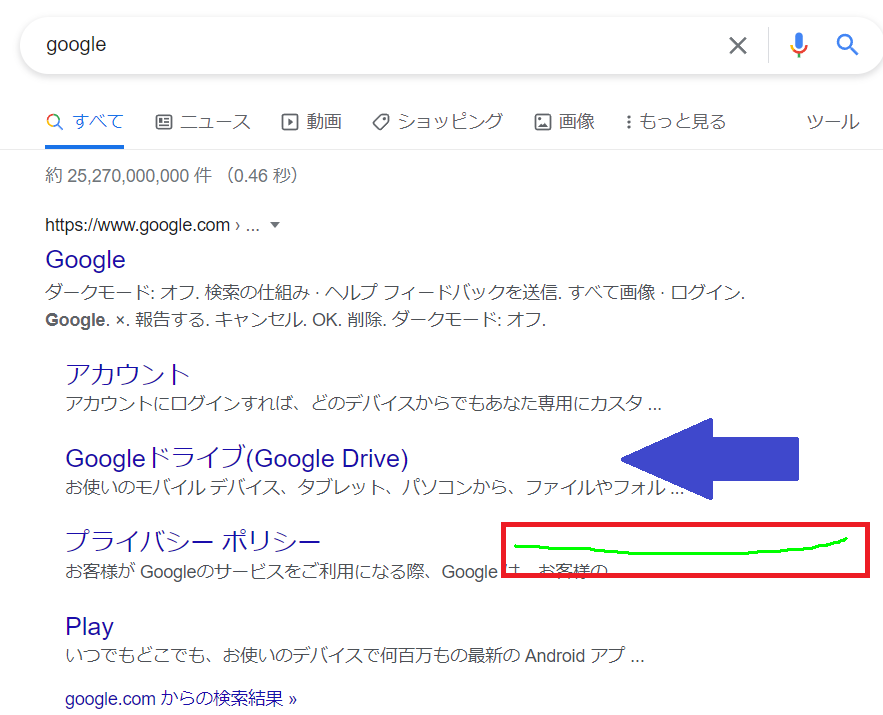Click the snippet starting ダークモード: オフ. 検索の仕組み

pyautogui.click(x=395, y=306)
